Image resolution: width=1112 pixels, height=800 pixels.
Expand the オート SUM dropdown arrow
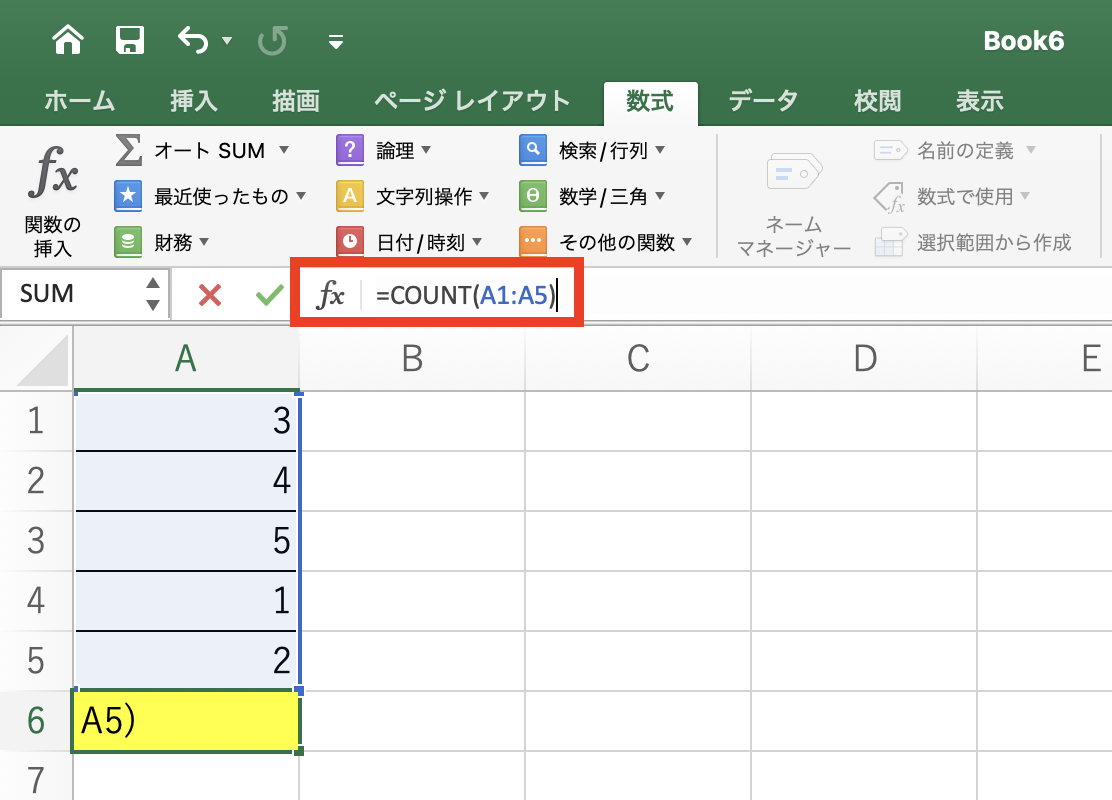284,150
